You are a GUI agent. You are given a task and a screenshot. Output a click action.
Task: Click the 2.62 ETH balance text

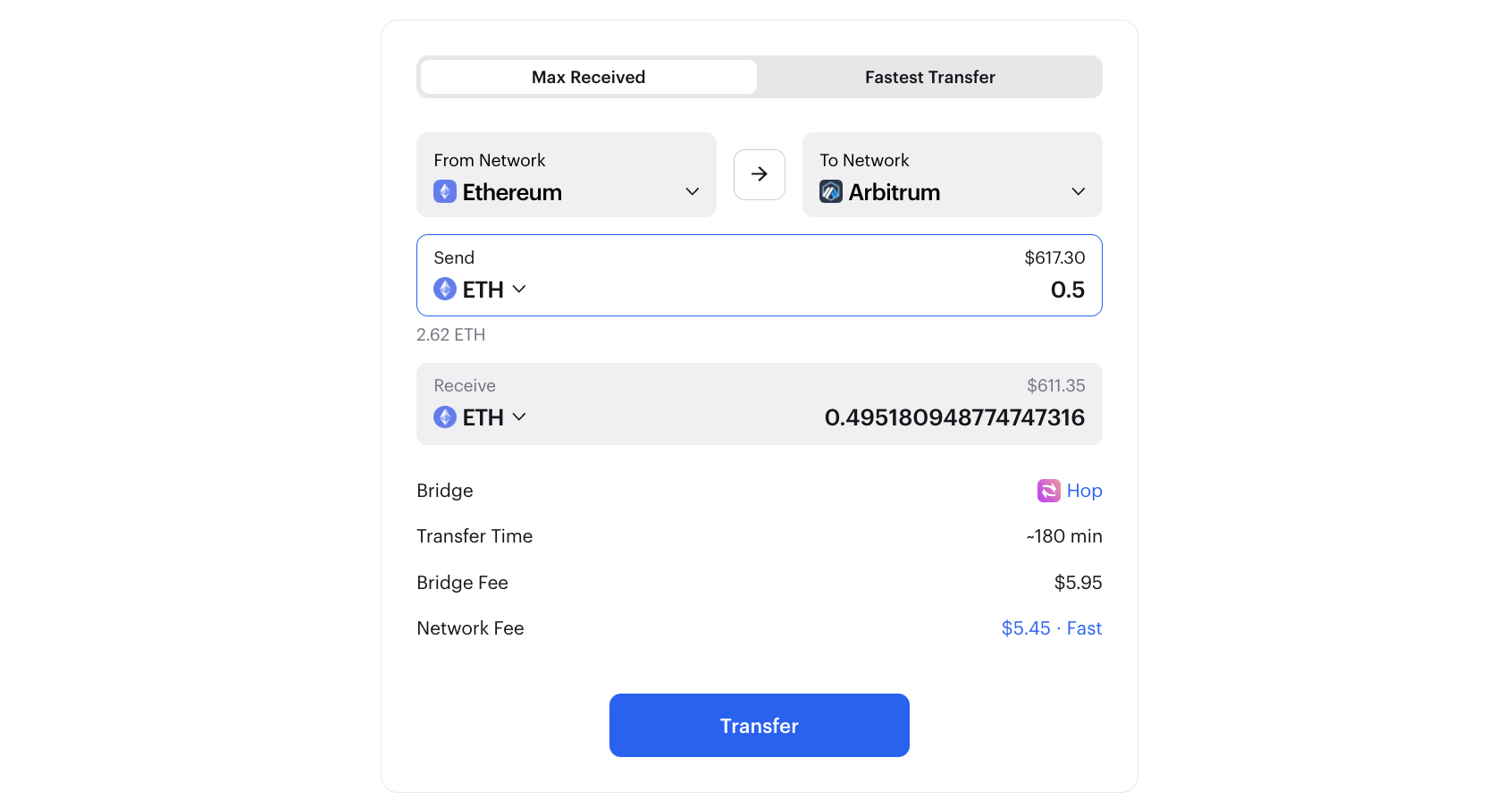pos(451,334)
